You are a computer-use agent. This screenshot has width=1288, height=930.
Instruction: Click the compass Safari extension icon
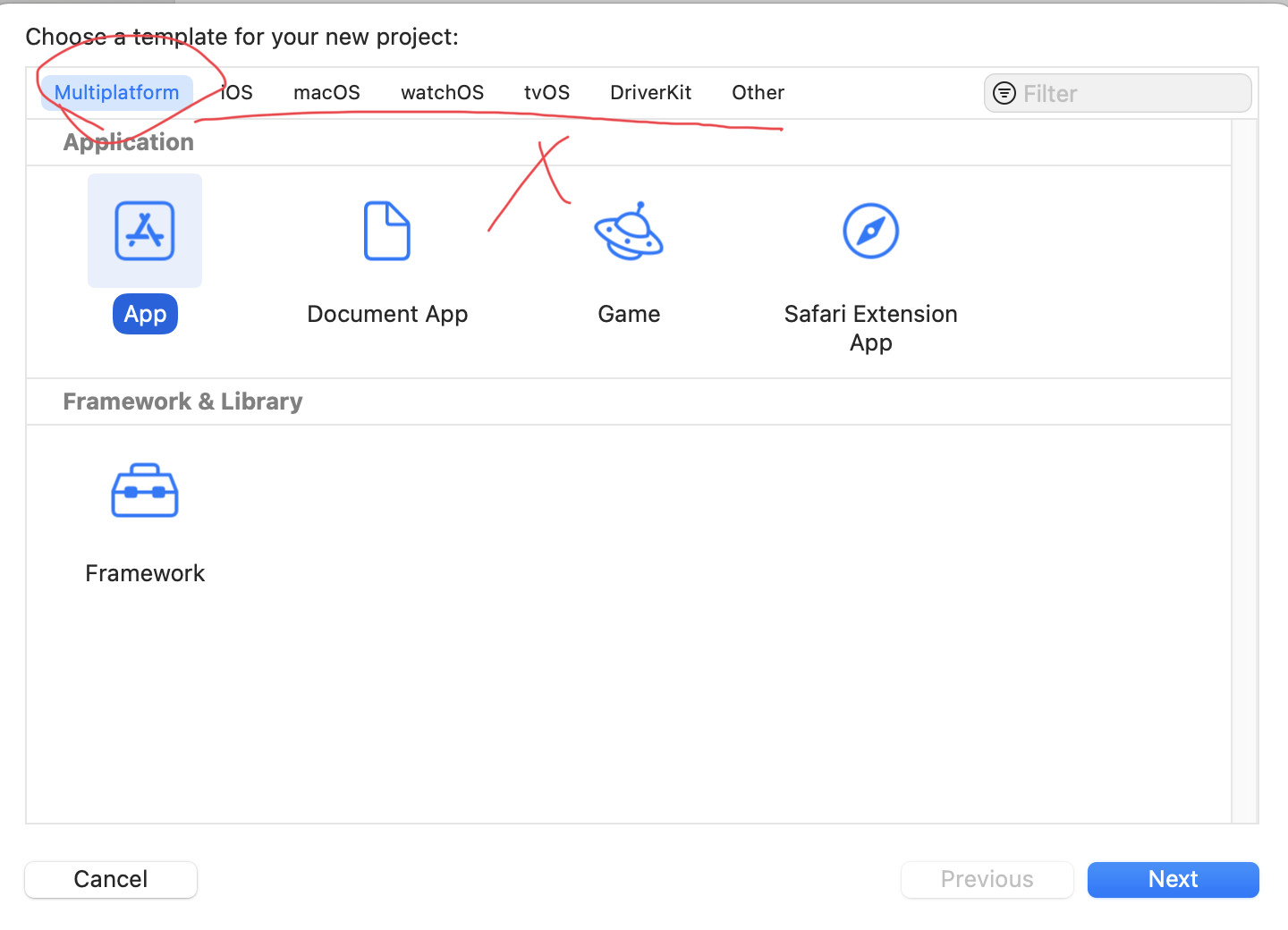(870, 231)
